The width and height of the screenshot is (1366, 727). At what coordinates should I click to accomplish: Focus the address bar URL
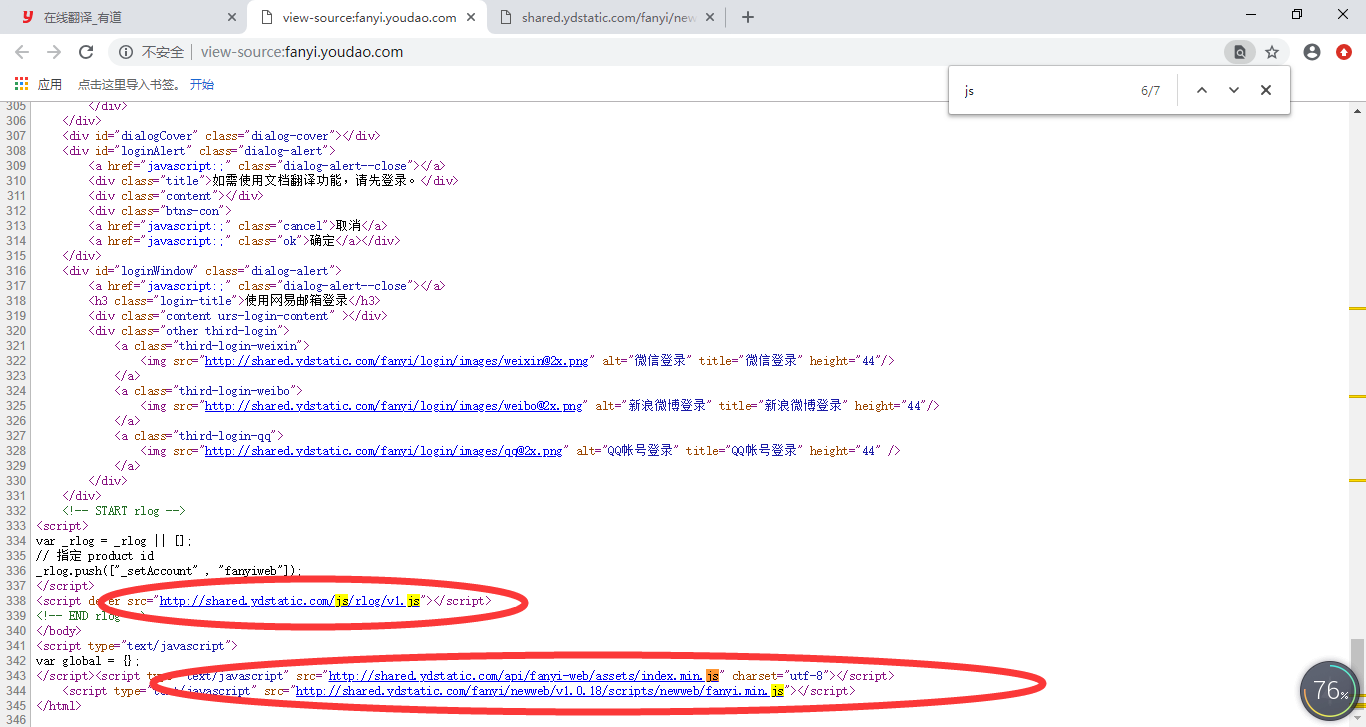tap(302, 52)
